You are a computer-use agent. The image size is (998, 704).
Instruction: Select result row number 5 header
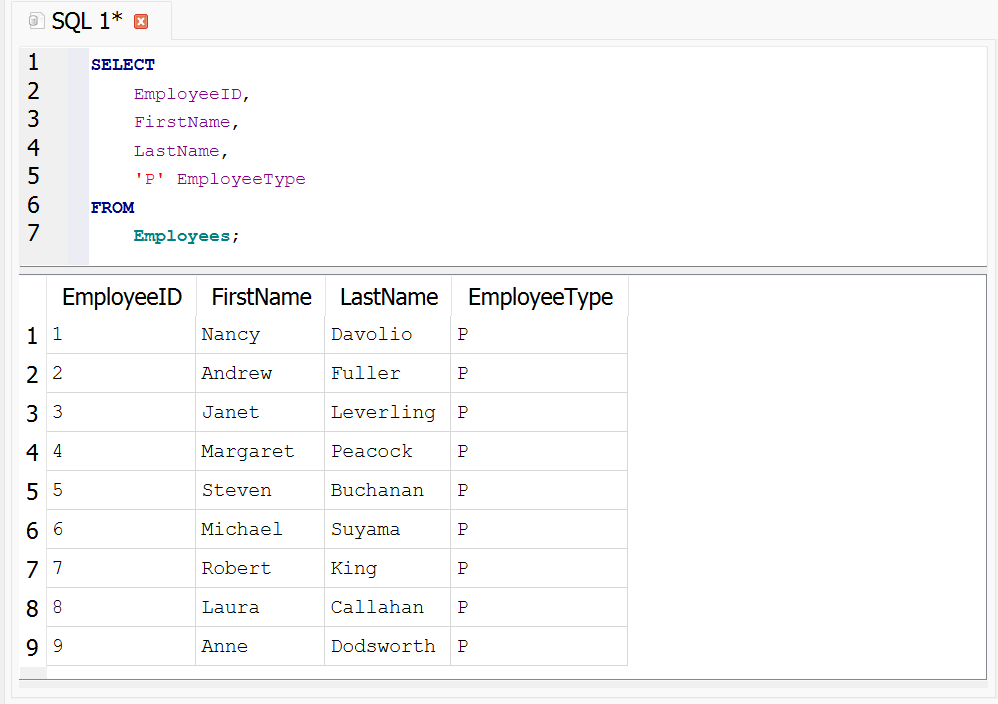pos(32,492)
